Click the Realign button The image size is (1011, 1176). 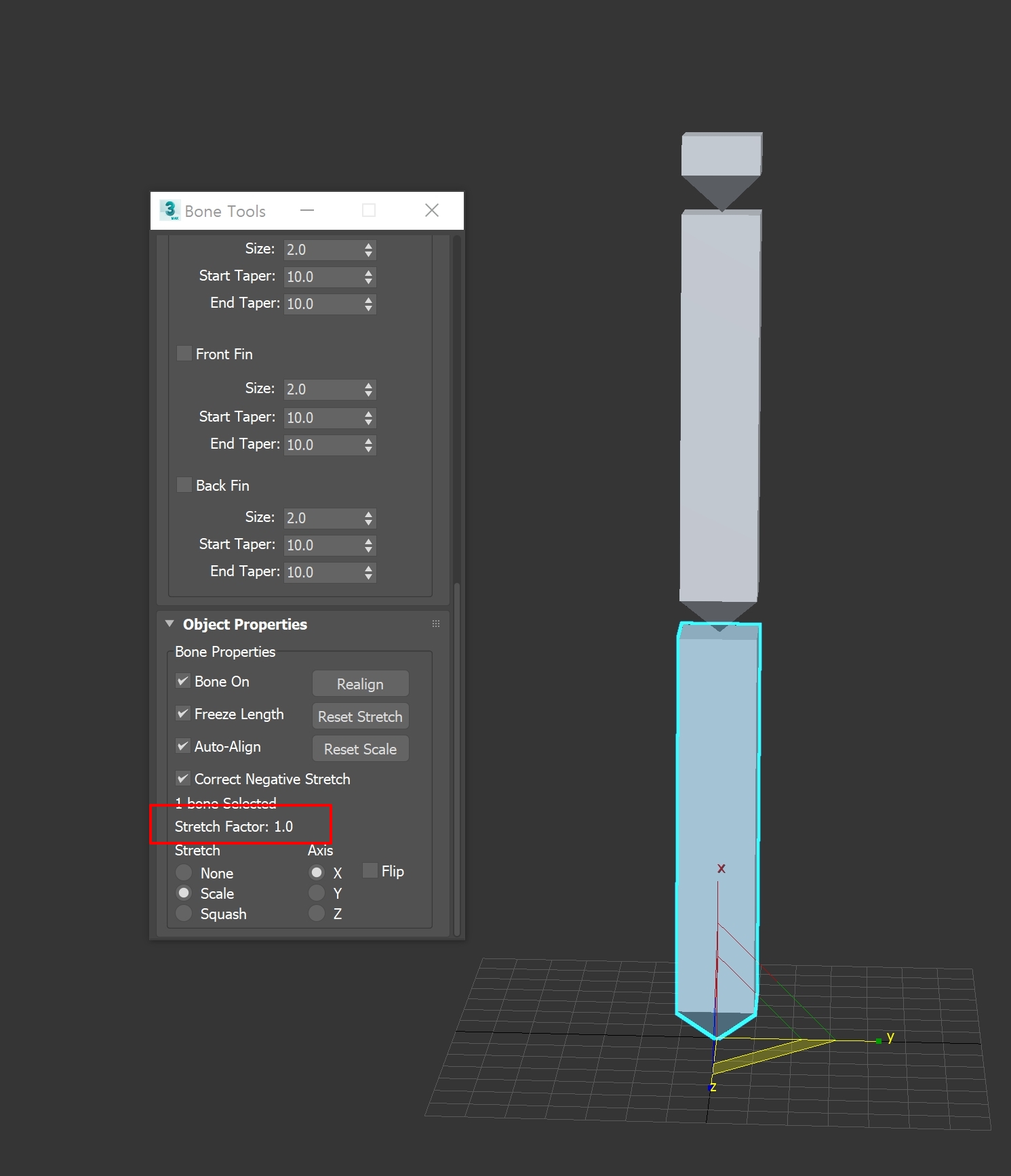[x=360, y=684]
